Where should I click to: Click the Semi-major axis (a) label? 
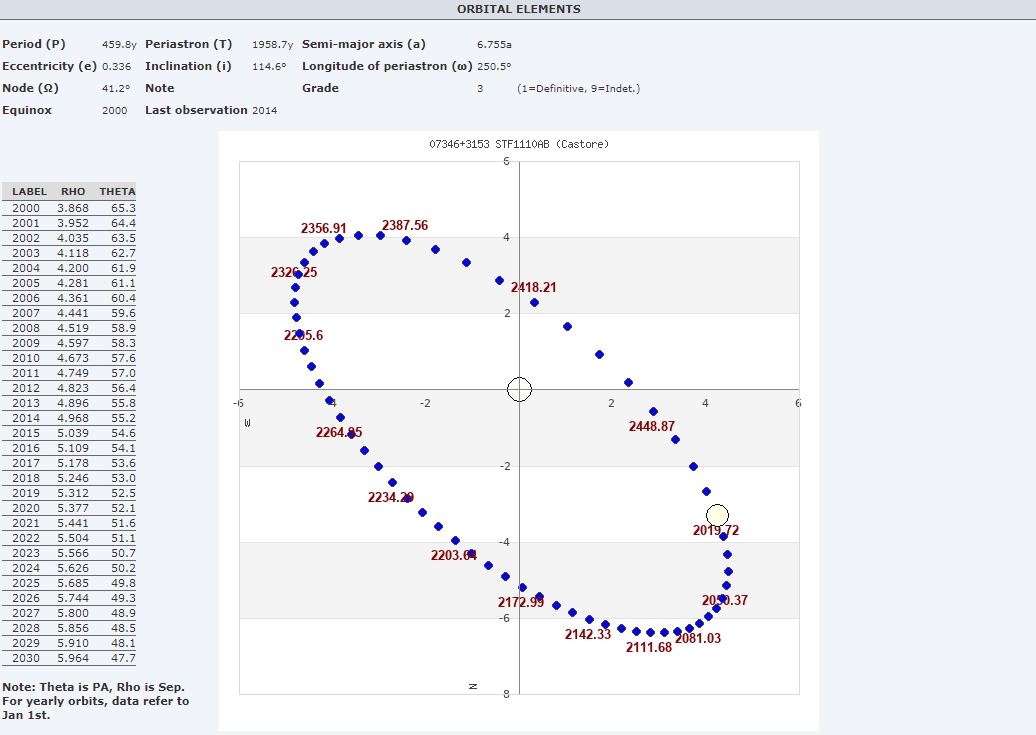point(363,44)
